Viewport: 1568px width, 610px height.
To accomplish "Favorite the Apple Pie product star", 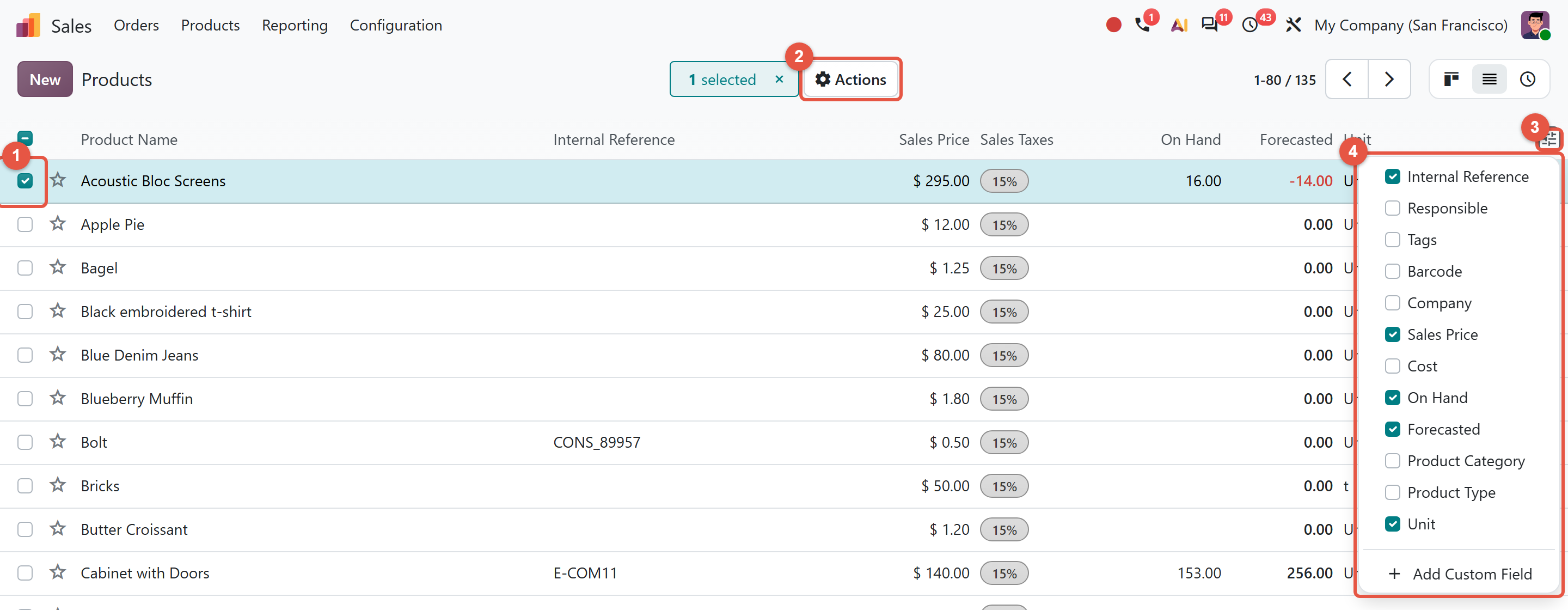I will coord(58,224).
